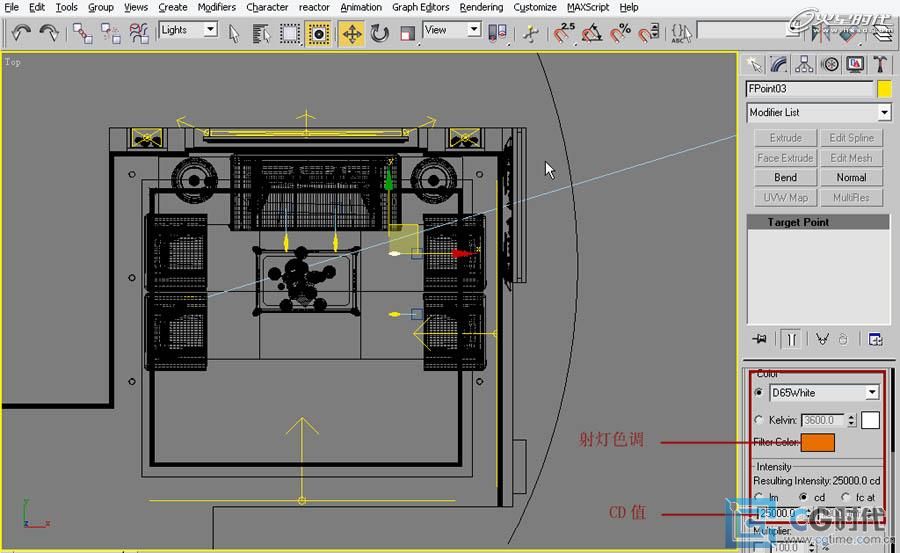Screen dimensions: 900x553
Task: Select the Kelvin radio button
Action: [759, 420]
